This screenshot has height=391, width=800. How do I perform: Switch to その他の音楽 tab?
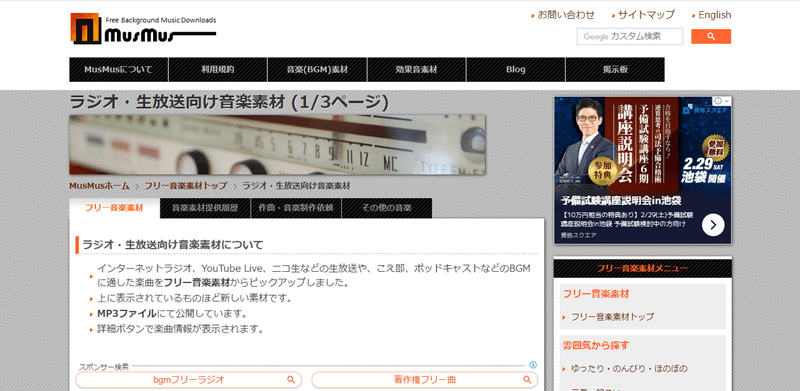pos(387,208)
